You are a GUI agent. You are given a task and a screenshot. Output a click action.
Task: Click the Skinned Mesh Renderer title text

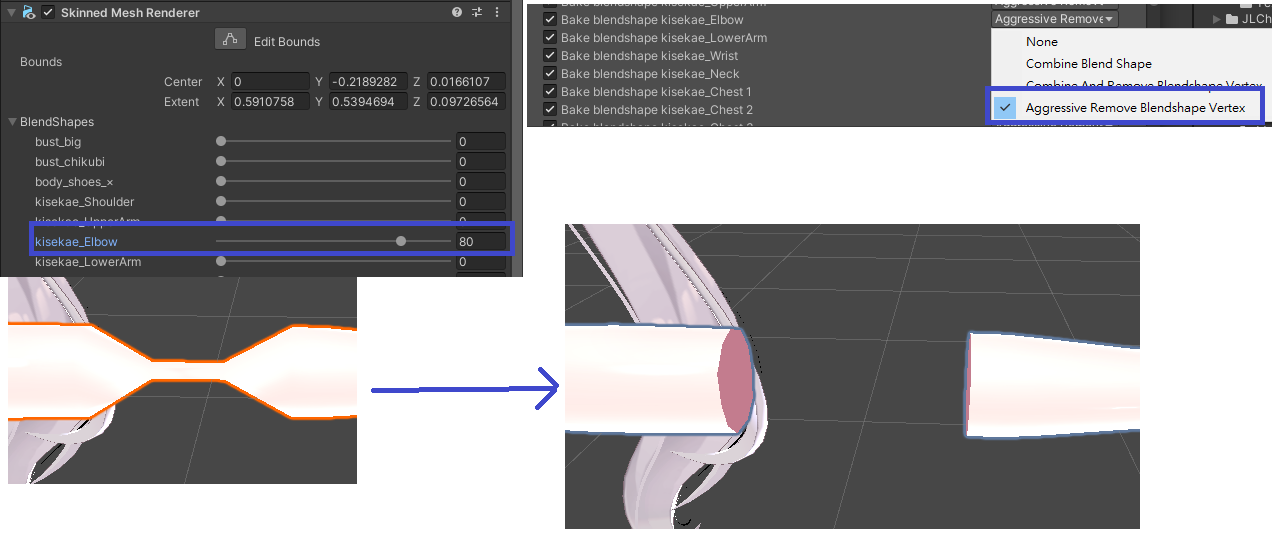coord(130,13)
